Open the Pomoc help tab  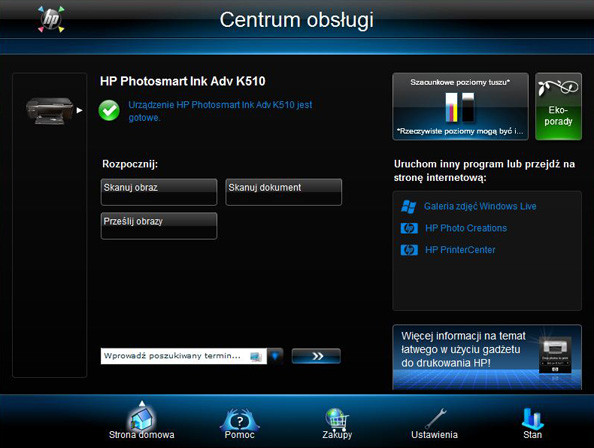(239, 424)
